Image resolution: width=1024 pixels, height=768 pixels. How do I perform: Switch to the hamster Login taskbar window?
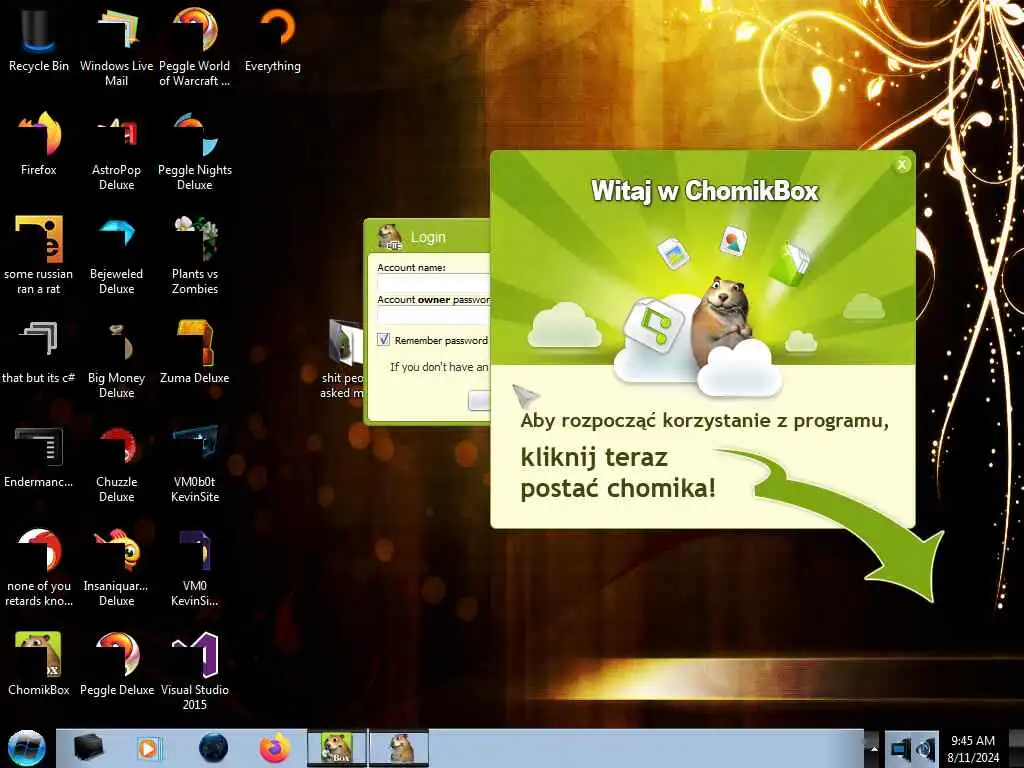pos(399,748)
